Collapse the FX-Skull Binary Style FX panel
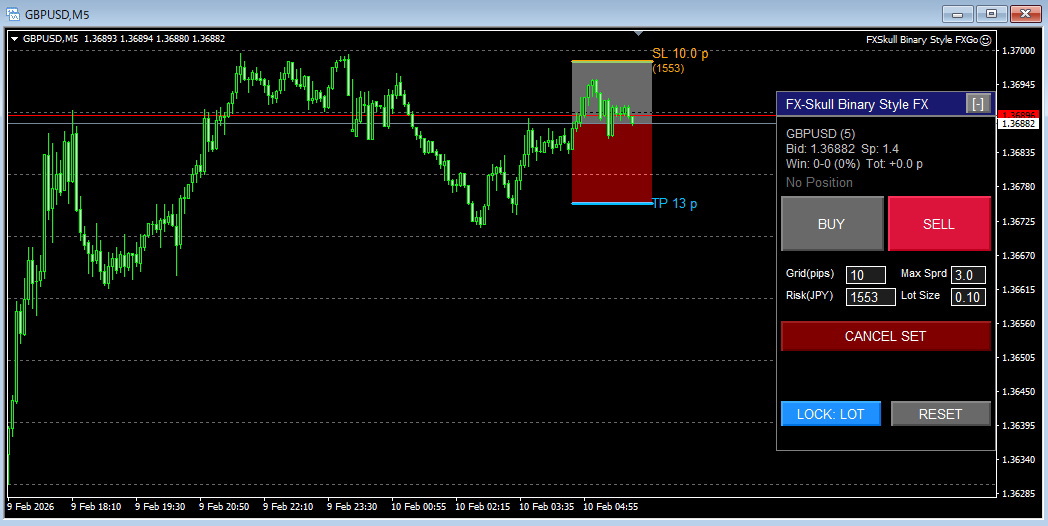 977,104
